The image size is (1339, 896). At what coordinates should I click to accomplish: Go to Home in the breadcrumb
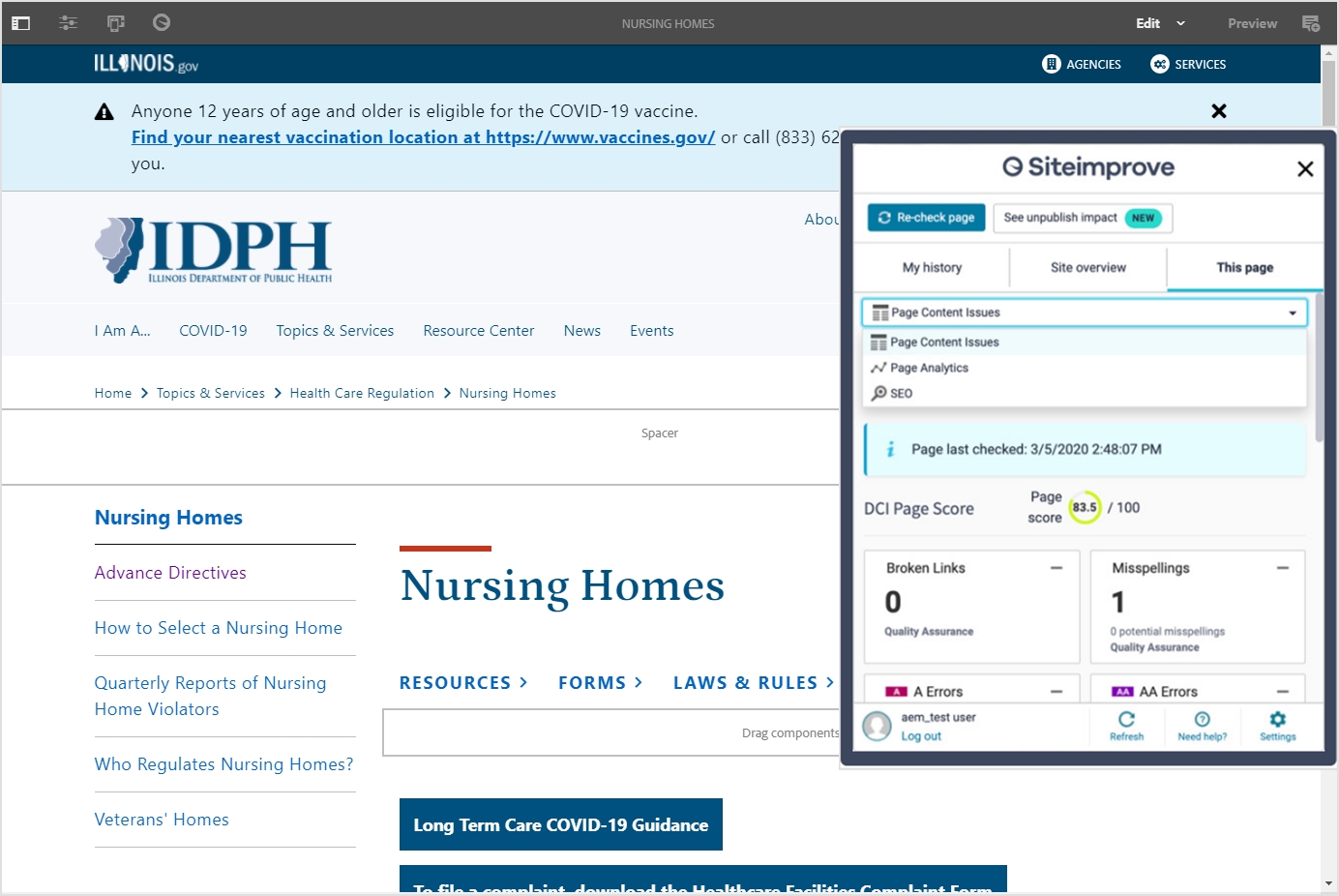113,393
